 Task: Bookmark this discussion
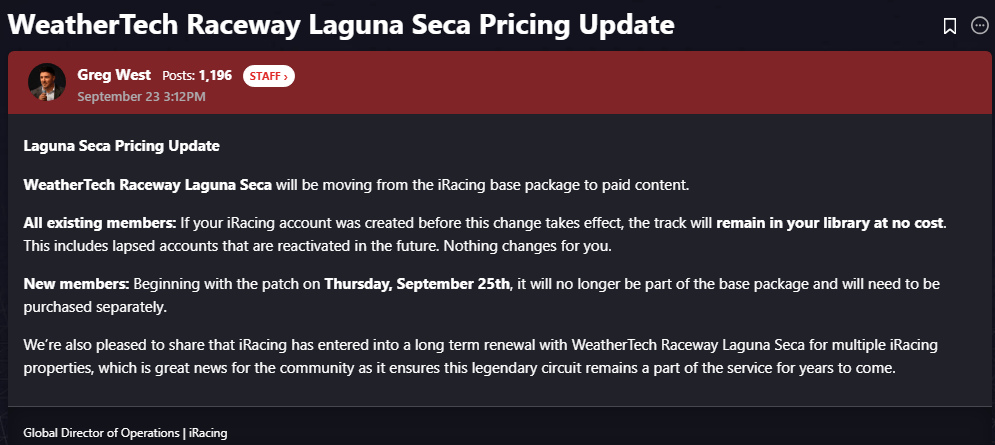tap(950, 27)
